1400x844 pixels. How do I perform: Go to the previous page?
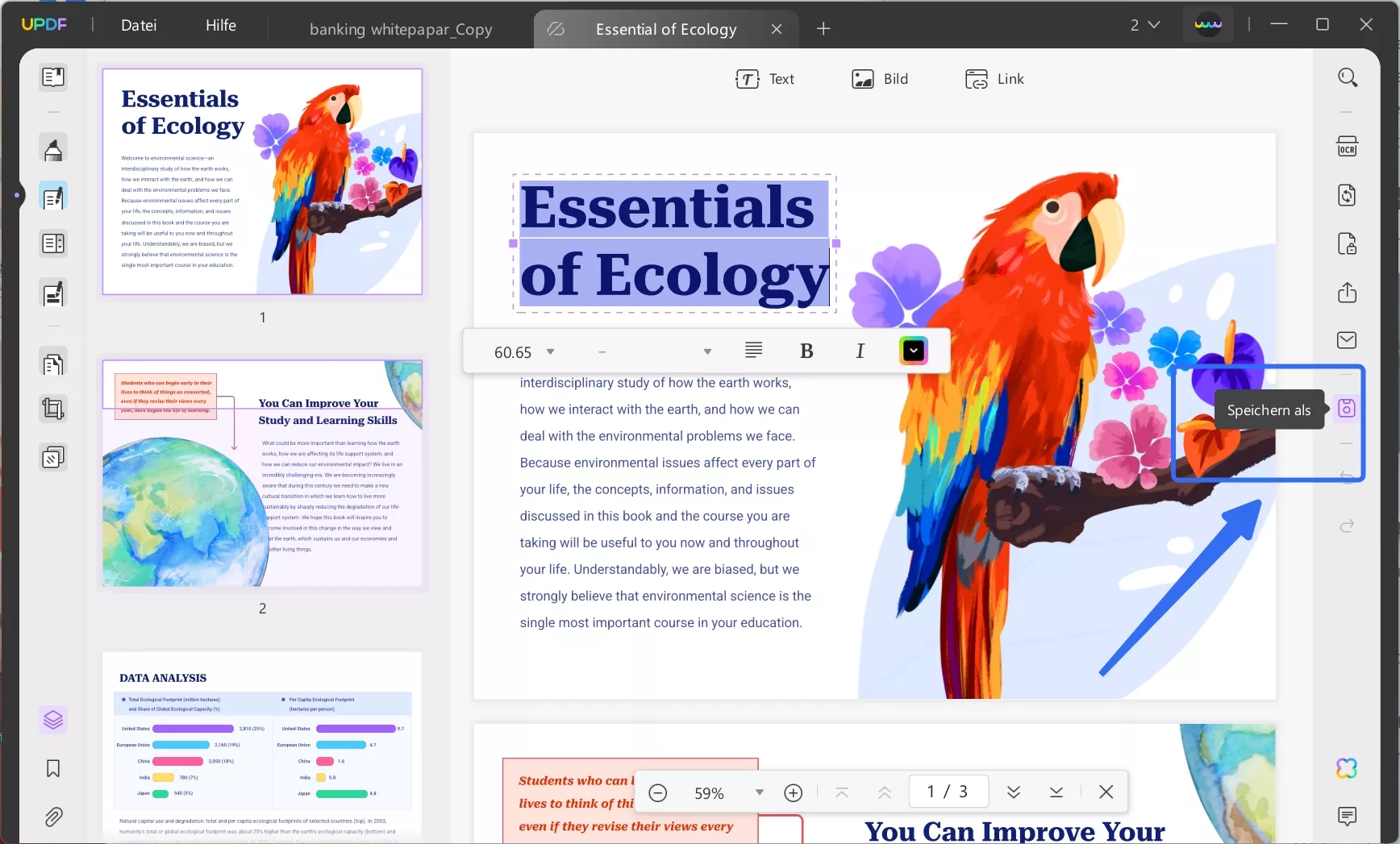pyautogui.click(x=885, y=792)
